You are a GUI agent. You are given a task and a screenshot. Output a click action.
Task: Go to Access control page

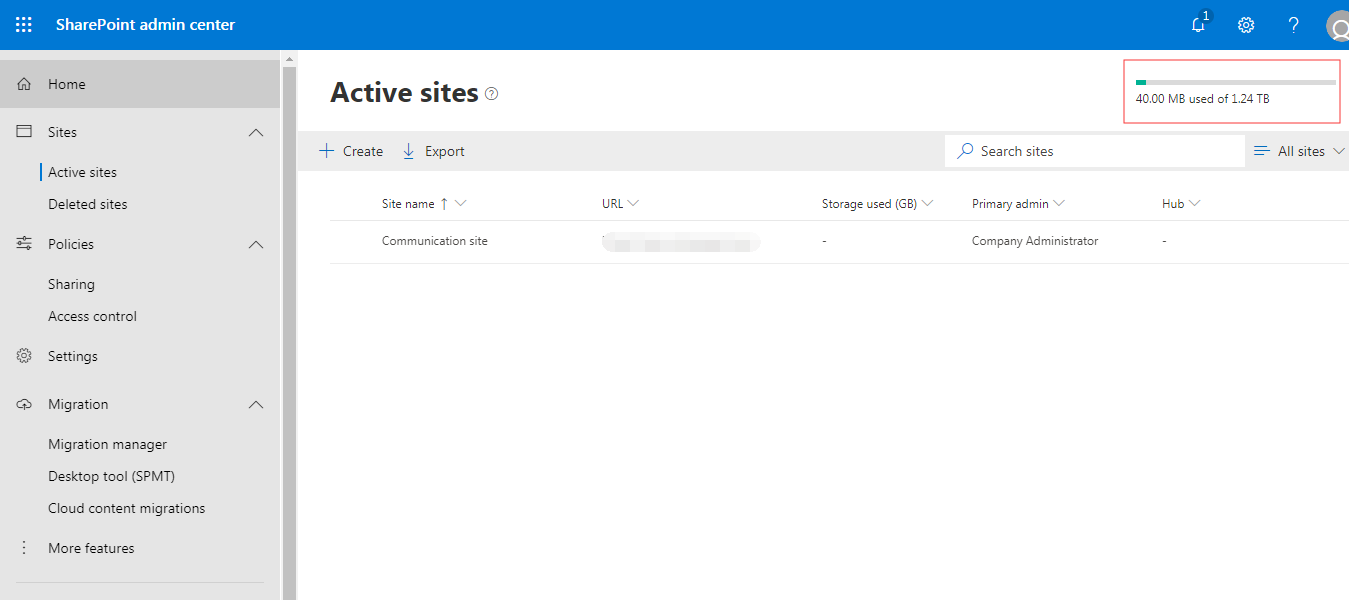tap(92, 316)
